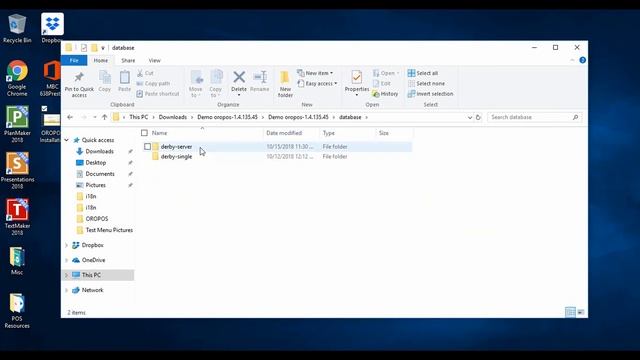Open the New item dropdown
This screenshot has width=640, height=360.
pyautogui.click(x=315, y=73)
